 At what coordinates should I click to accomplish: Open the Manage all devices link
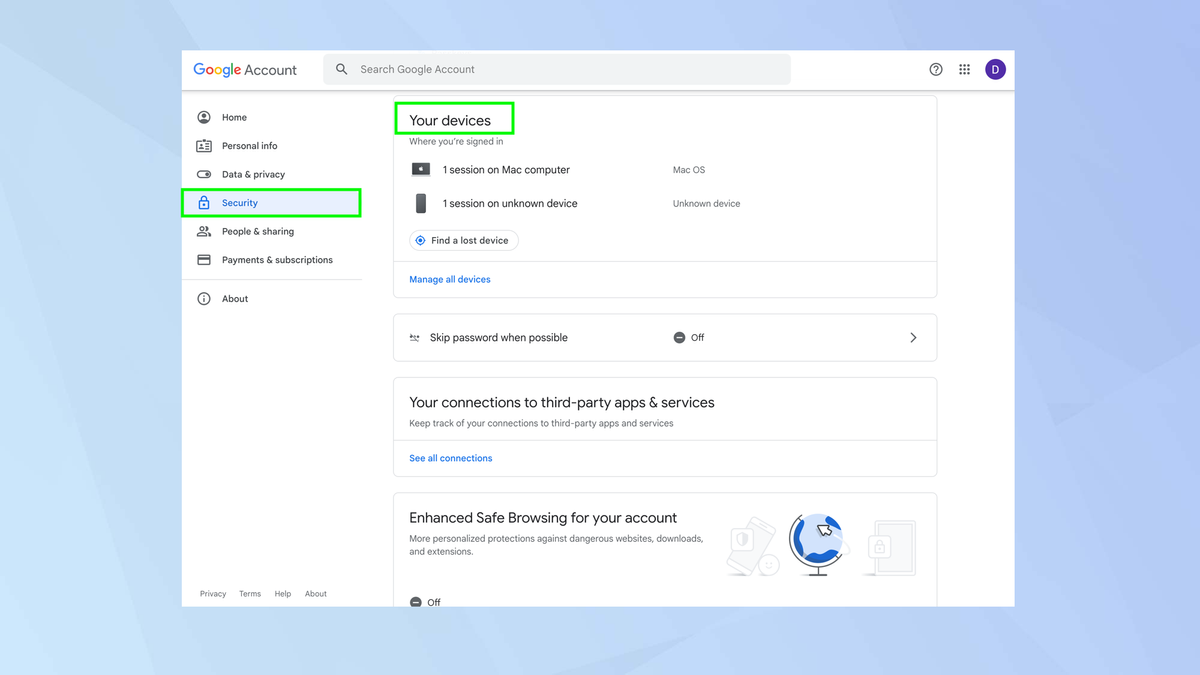[449, 279]
